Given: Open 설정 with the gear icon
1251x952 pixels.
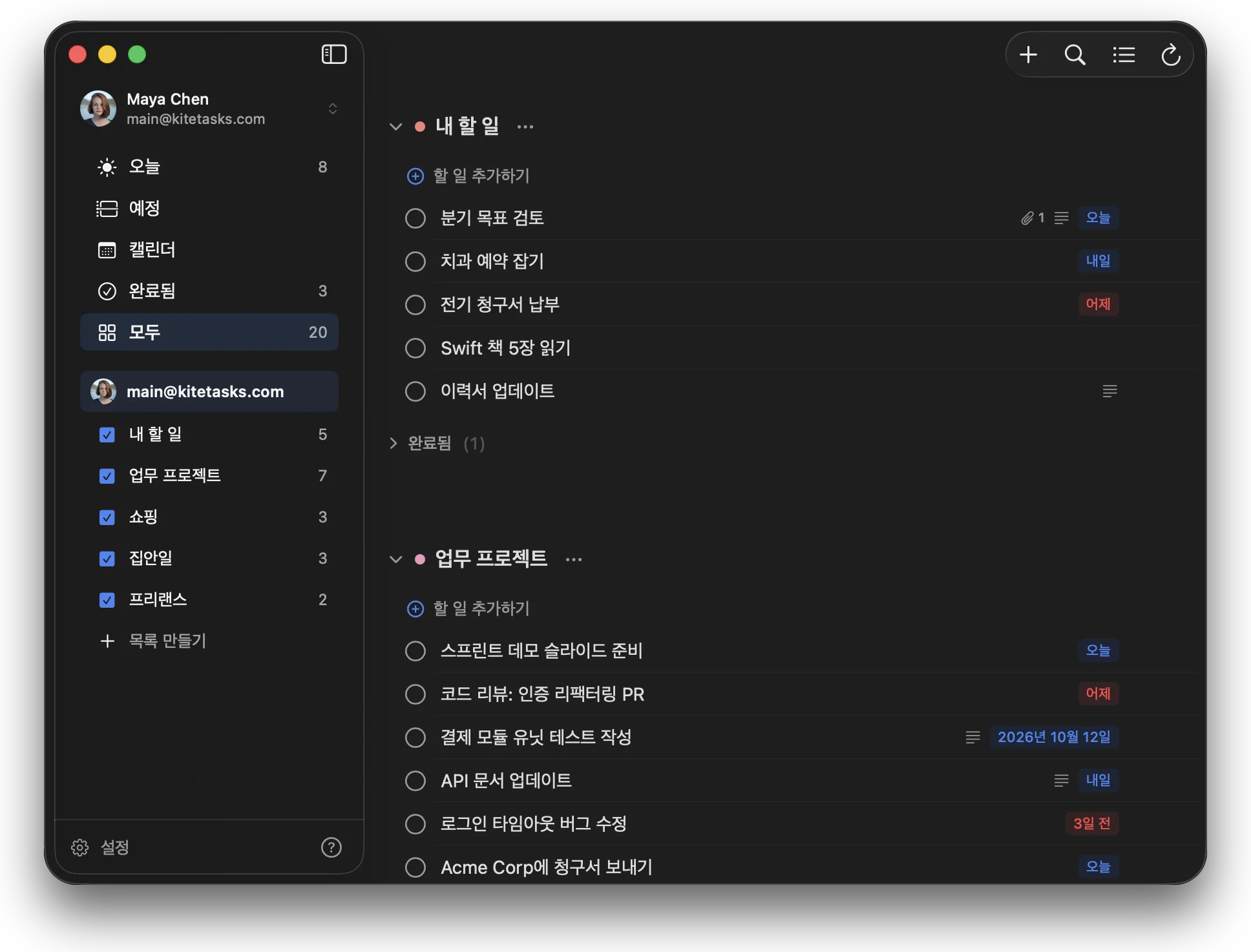Looking at the screenshot, I should click(x=79, y=847).
